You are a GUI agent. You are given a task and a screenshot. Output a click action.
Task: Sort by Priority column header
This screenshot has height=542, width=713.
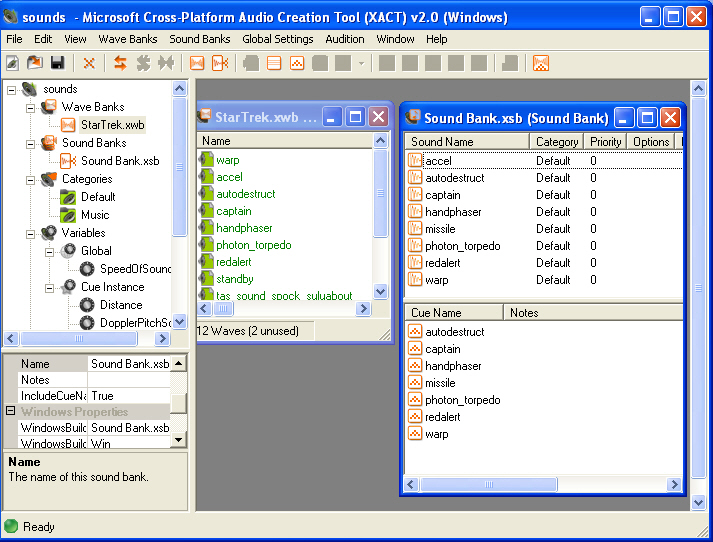click(606, 142)
